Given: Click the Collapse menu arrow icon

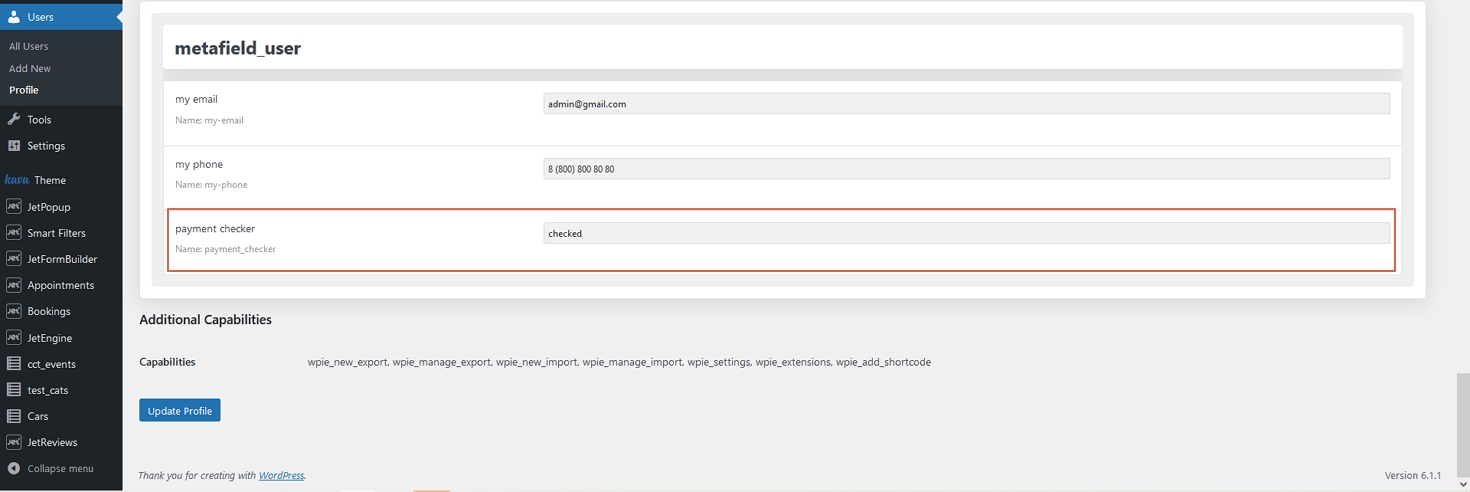Looking at the screenshot, I should [x=14, y=468].
